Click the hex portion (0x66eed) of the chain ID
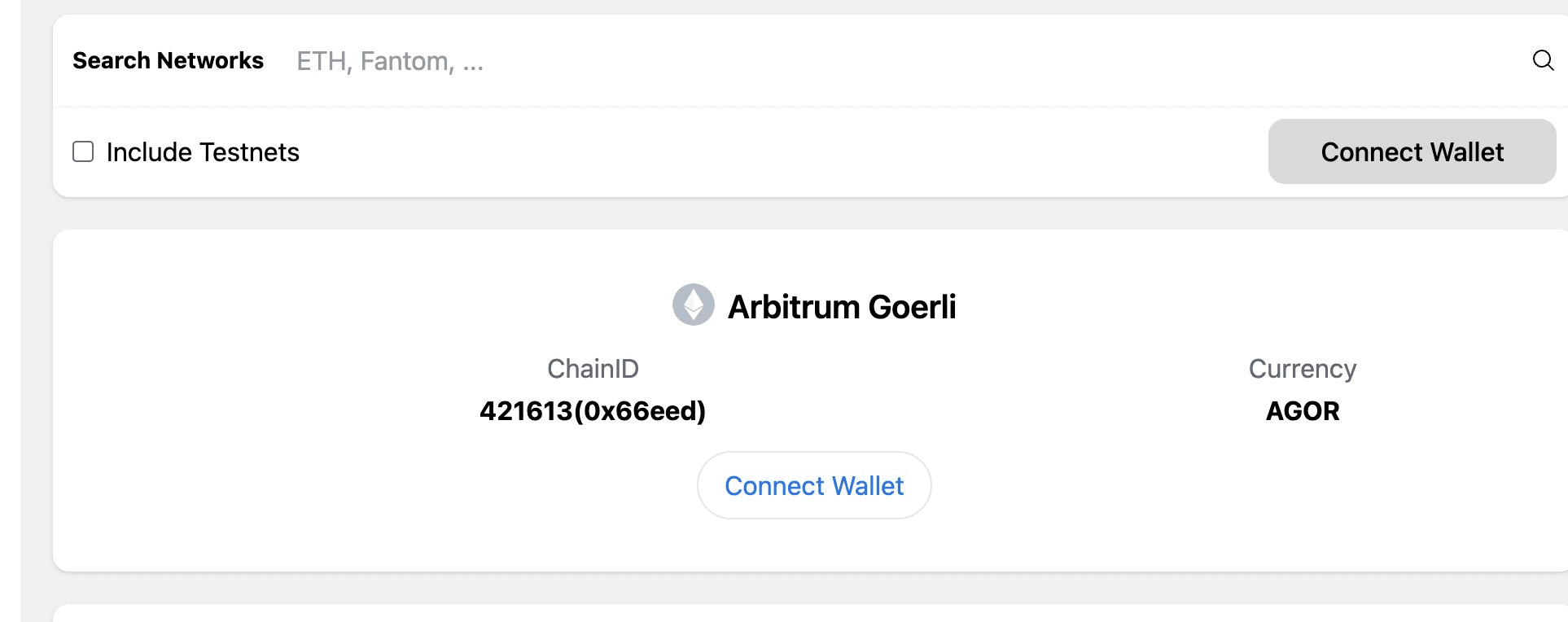The width and height of the screenshot is (1568, 622). coord(640,411)
